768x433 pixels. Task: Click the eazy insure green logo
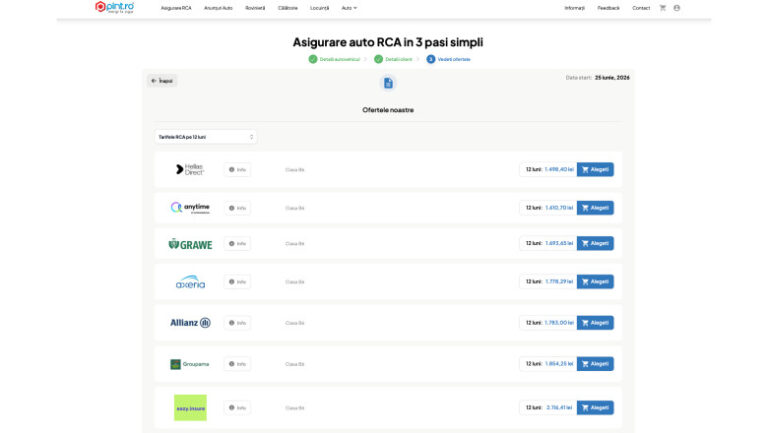point(190,408)
